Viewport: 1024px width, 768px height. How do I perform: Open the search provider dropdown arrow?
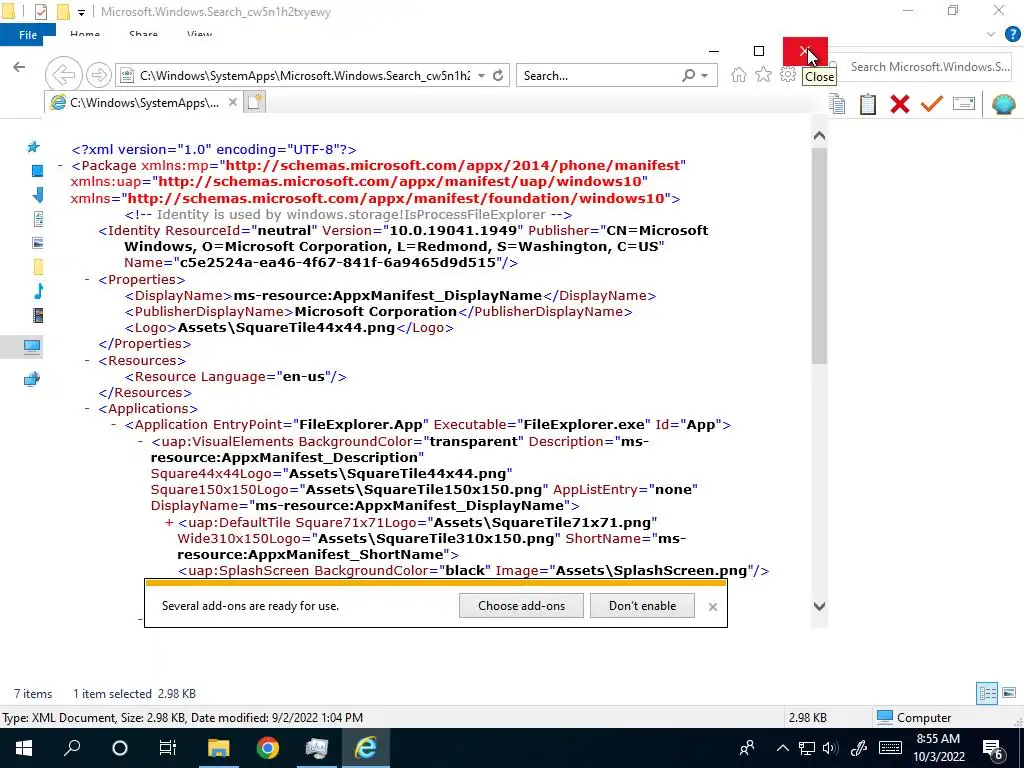click(x=705, y=75)
